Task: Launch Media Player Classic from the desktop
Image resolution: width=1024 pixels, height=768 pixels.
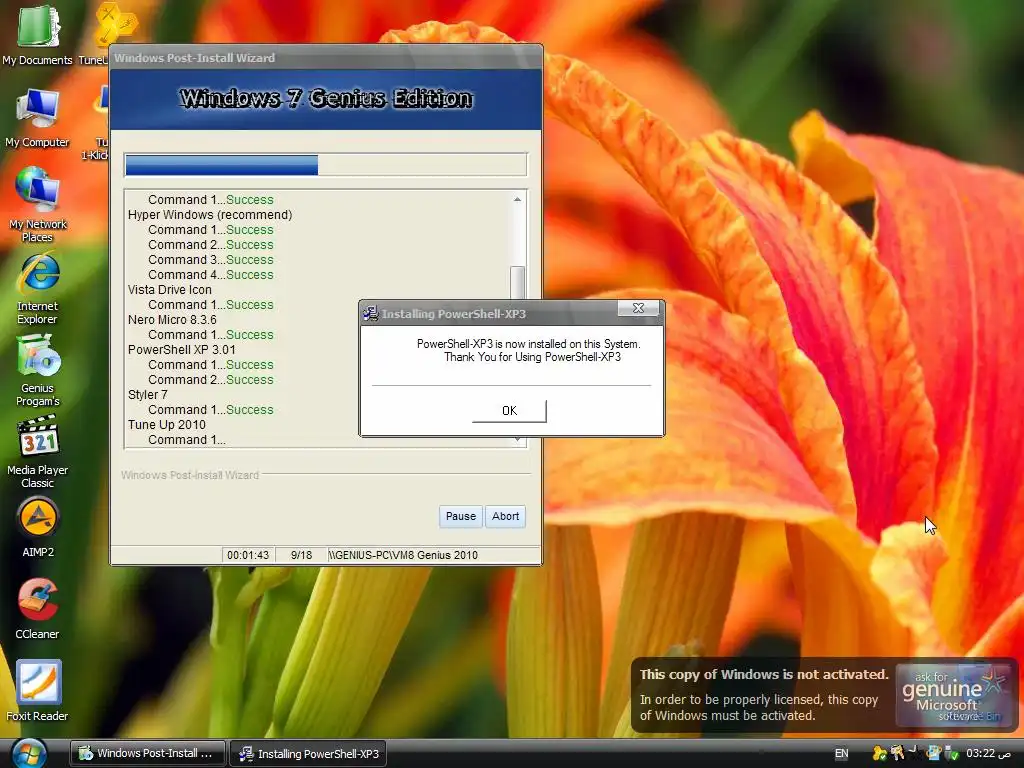Action: click(37, 452)
